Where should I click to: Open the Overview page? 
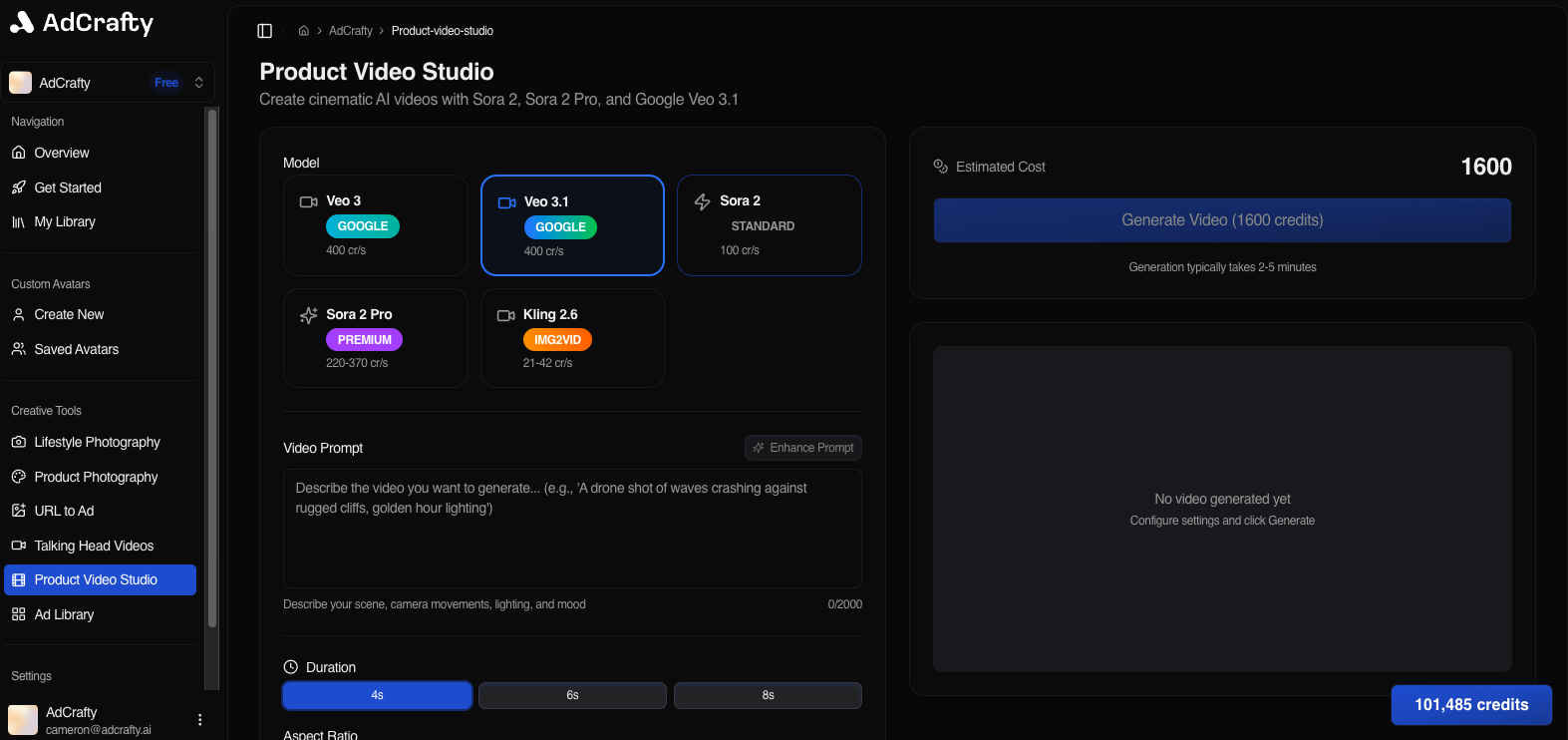pyautogui.click(x=100, y=153)
